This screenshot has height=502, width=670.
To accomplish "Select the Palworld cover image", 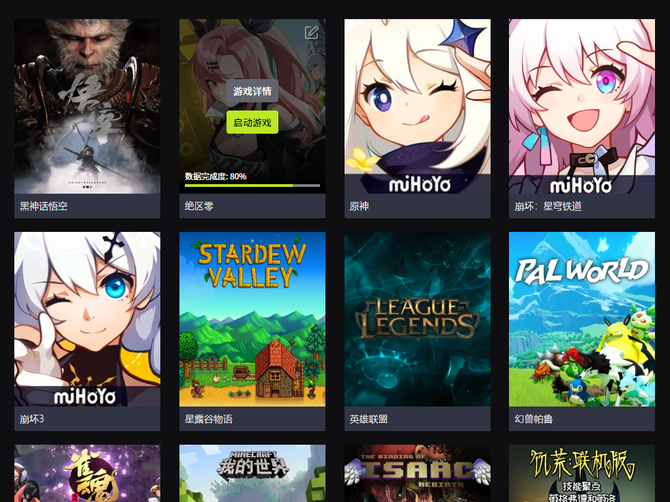I will tap(582, 319).
